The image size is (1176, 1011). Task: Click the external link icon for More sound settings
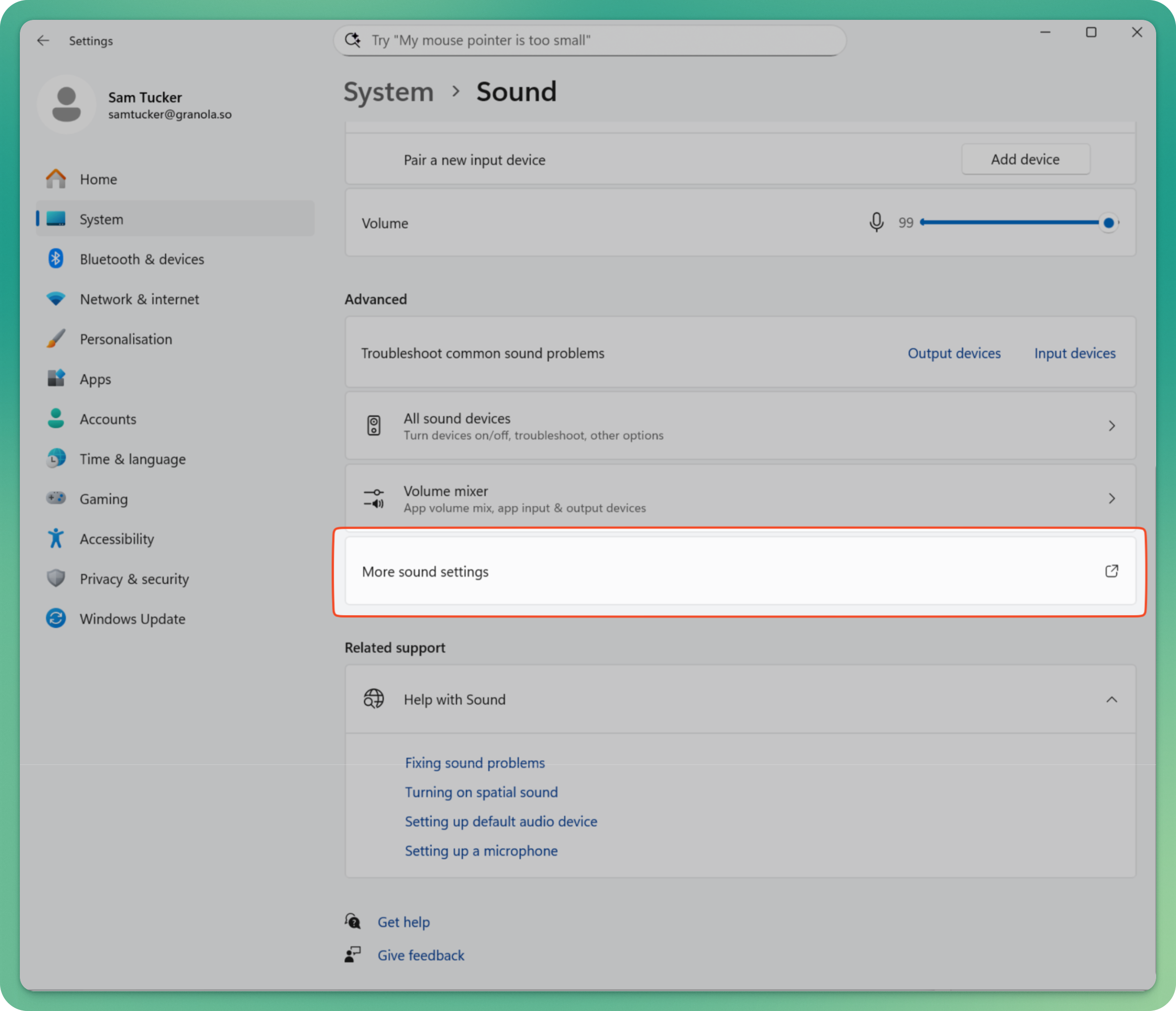tap(1111, 571)
